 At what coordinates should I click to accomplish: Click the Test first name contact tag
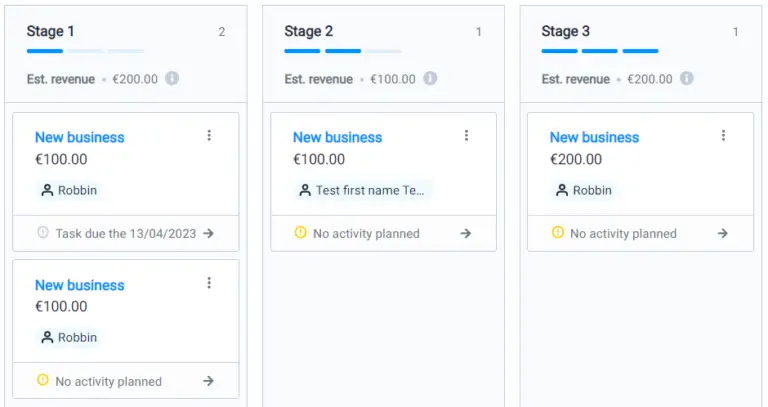362,190
